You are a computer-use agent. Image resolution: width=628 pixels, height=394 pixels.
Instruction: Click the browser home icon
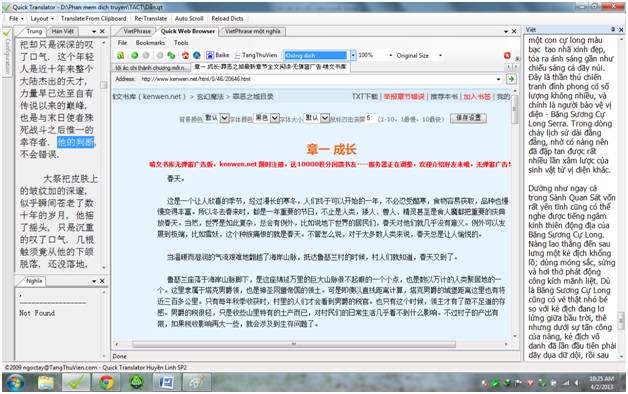[185, 55]
